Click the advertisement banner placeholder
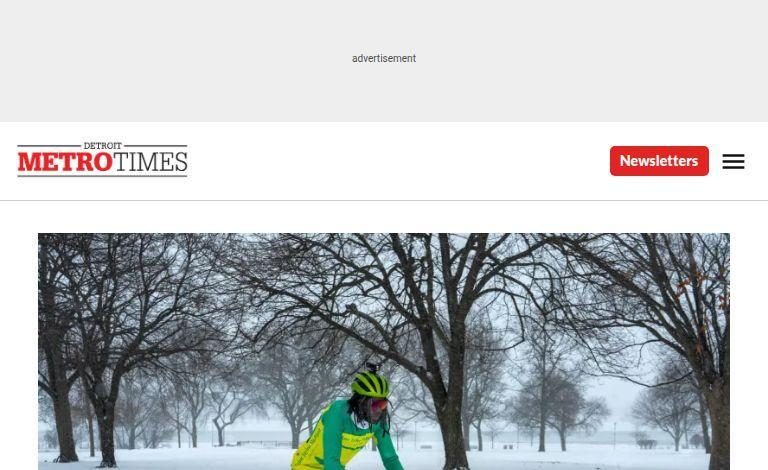The height and width of the screenshot is (470, 768). [x=384, y=61]
